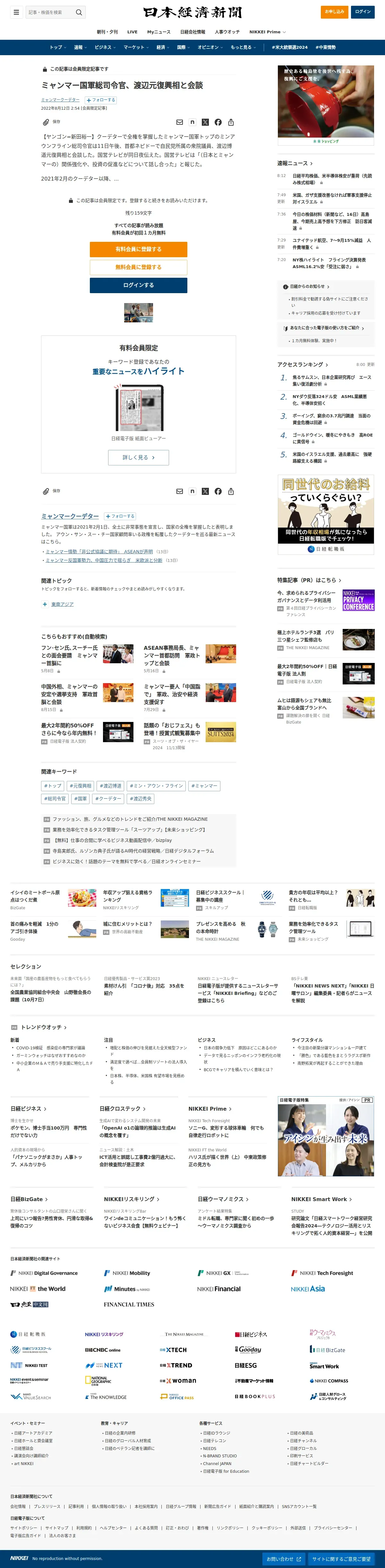Focus the 記事・株価を検索 search field
The height and width of the screenshot is (1568, 385).
[x=50, y=12]
